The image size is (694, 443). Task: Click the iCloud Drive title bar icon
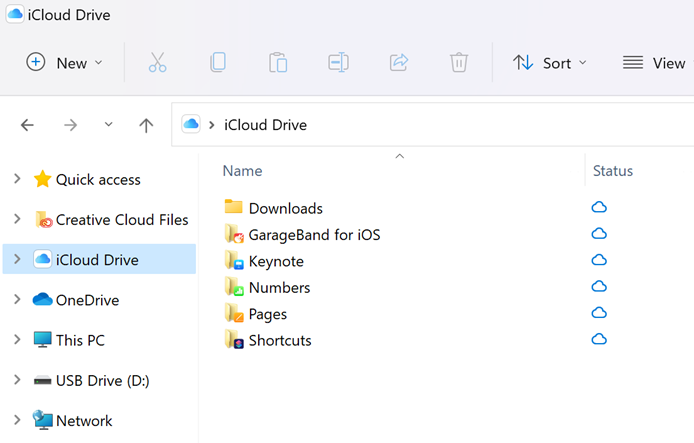[15, 14]
